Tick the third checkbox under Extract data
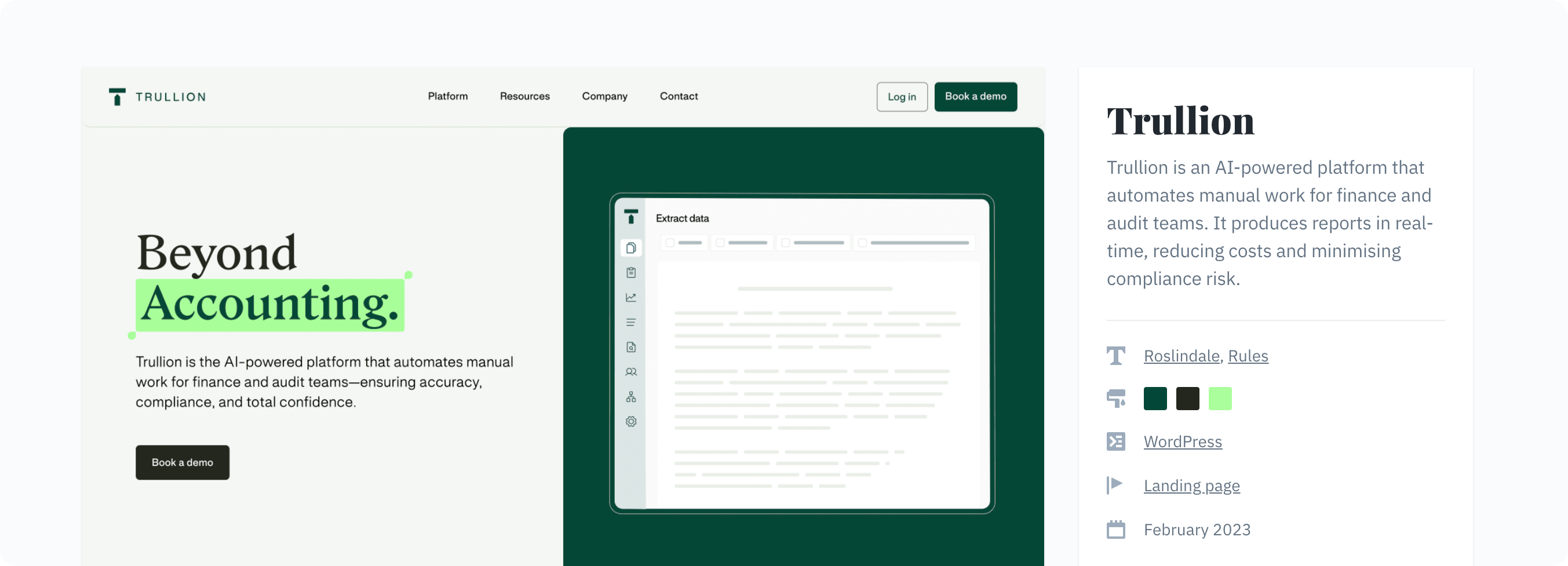This screenshot has height=566, width=1568. 785,243
